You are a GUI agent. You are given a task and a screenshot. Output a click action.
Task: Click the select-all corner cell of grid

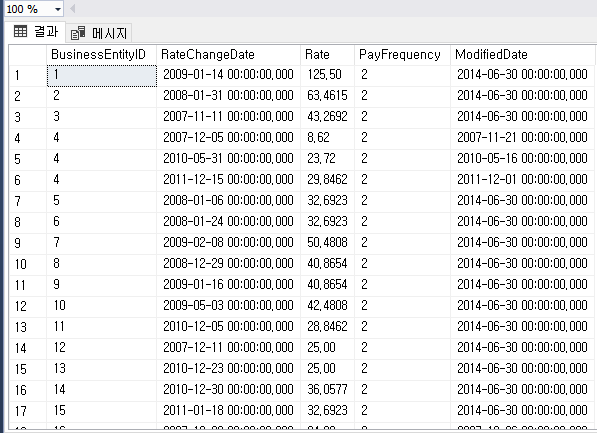point(28,55)
